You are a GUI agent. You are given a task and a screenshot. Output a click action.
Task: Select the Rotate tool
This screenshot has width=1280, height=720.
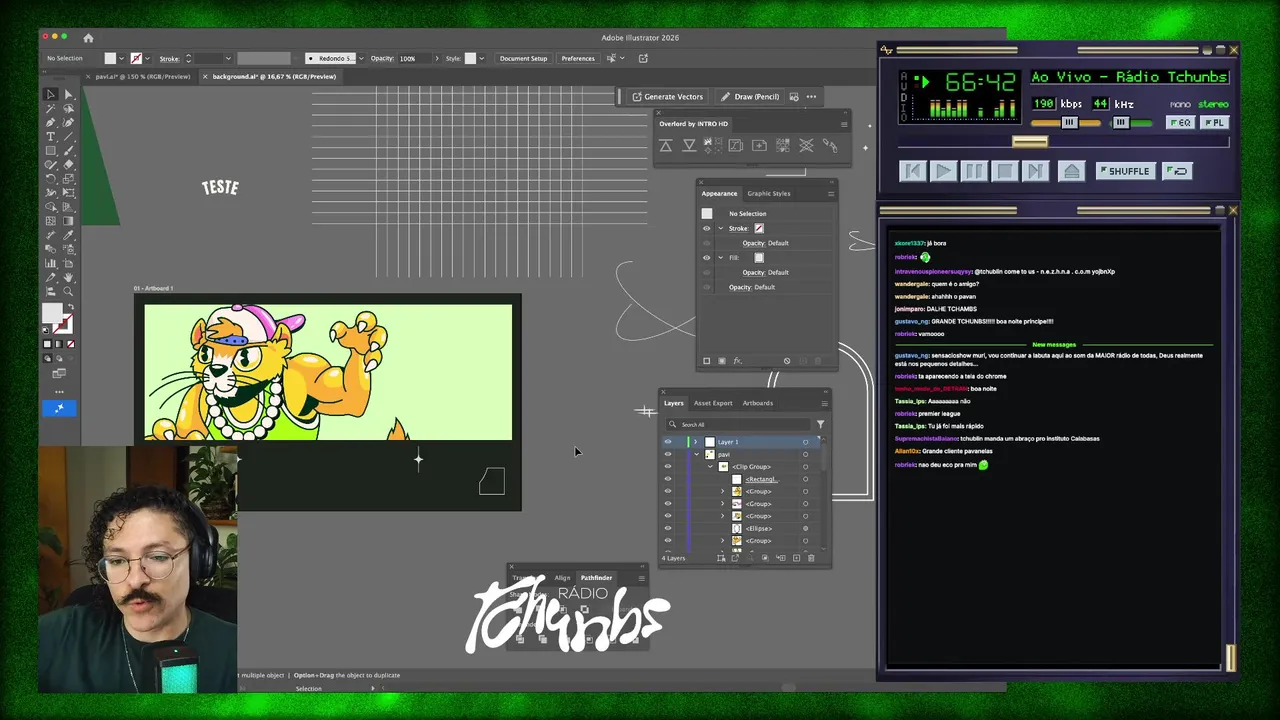point(50,179)
